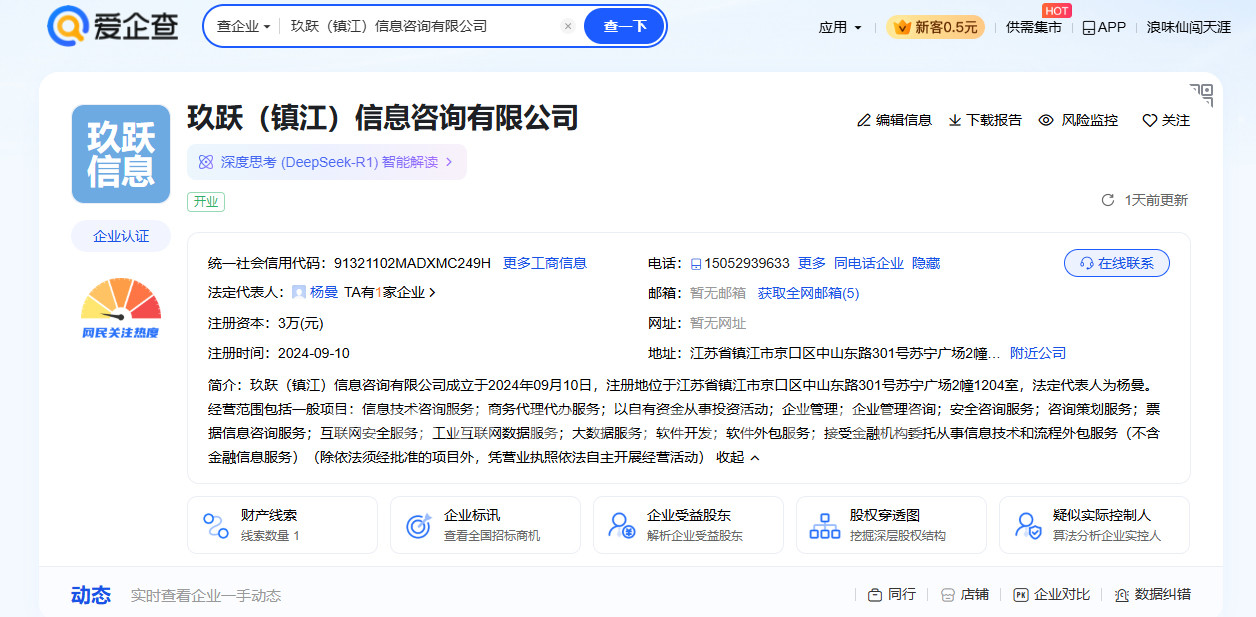Hide the phone number via 隐藏
1256x617 pixels.
(x=926, y=264)
